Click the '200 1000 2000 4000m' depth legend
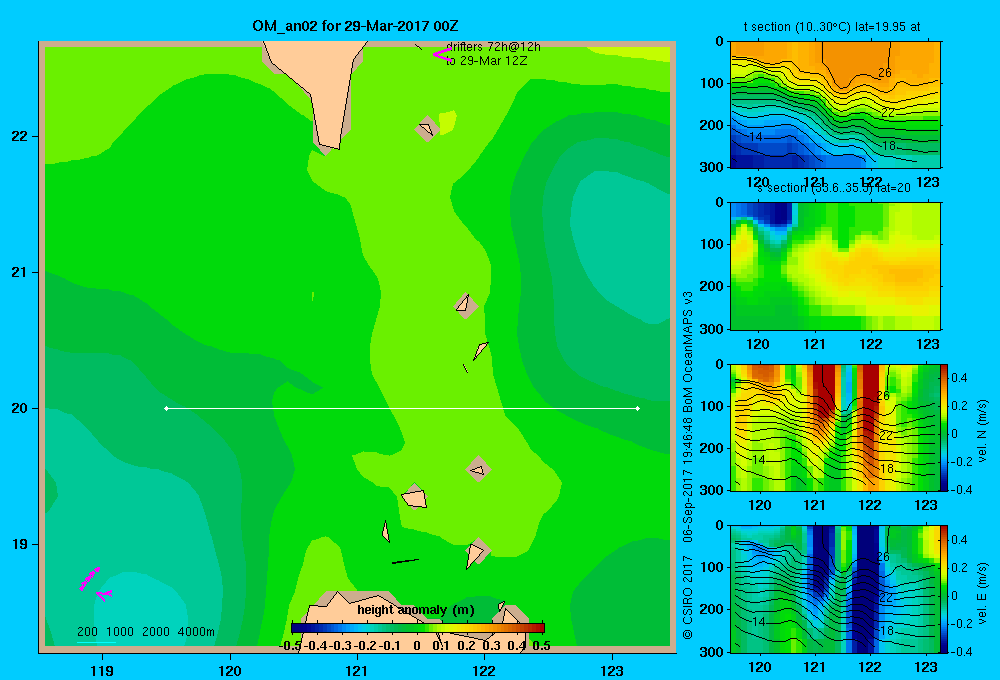 [x=145, y=632]
